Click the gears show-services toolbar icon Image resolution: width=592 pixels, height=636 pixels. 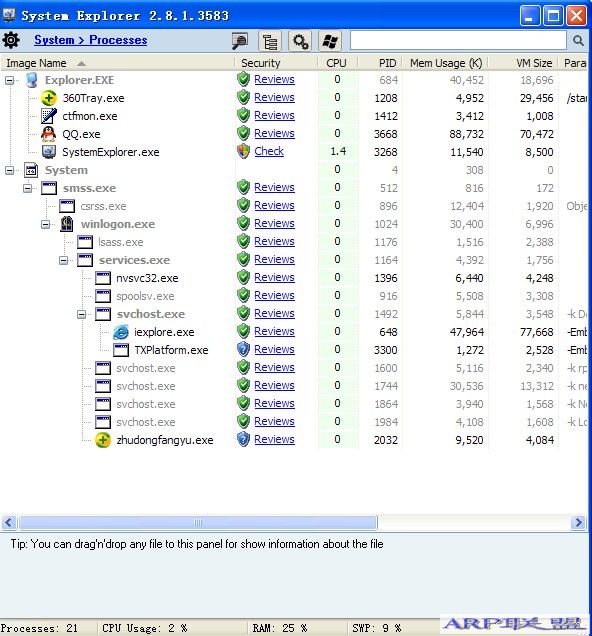(x=300, y=41)
